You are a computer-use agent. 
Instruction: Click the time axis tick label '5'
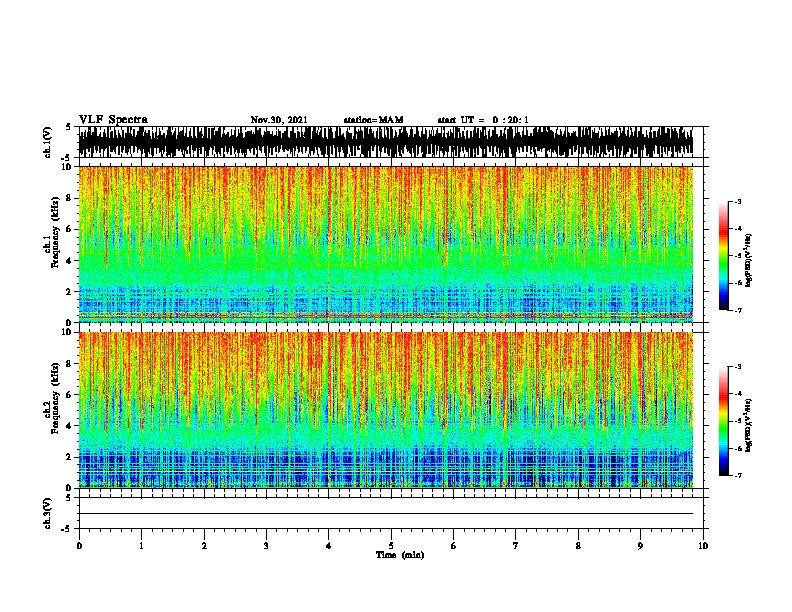[391, 546]
